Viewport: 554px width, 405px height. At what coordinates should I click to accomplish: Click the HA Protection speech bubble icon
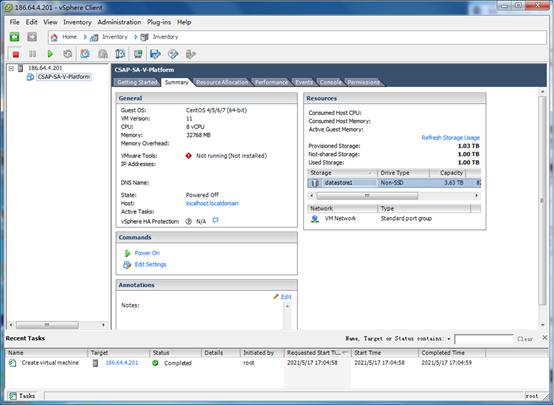(x=216, y=220)
